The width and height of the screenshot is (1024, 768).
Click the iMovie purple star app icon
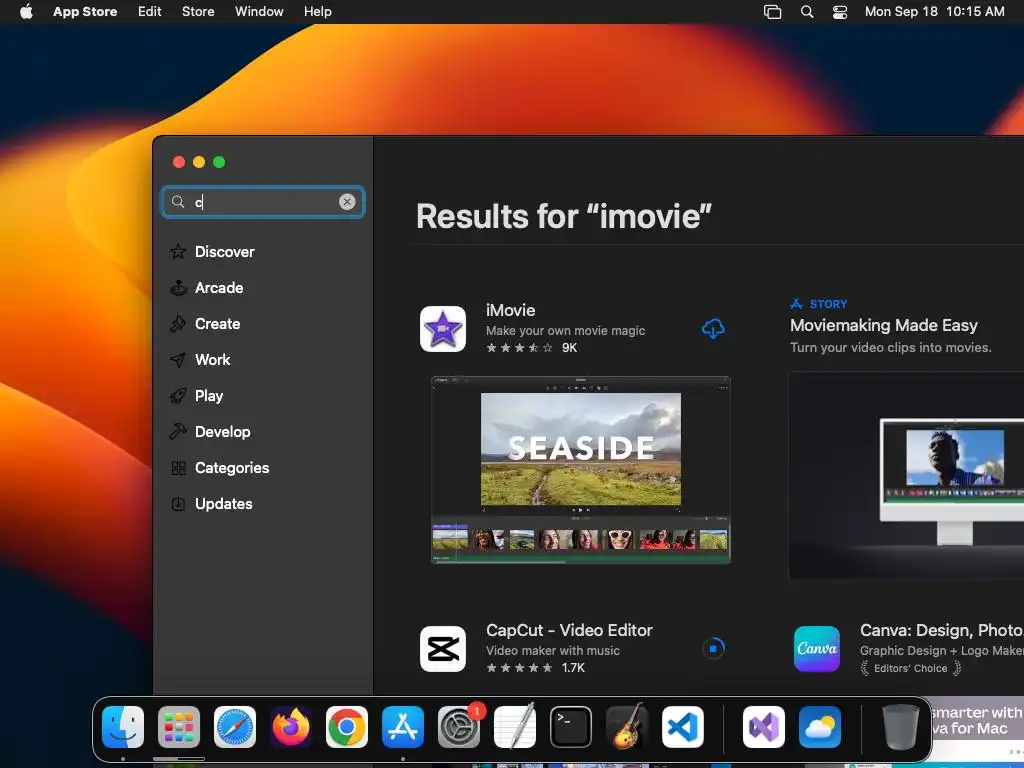[443, 328]
